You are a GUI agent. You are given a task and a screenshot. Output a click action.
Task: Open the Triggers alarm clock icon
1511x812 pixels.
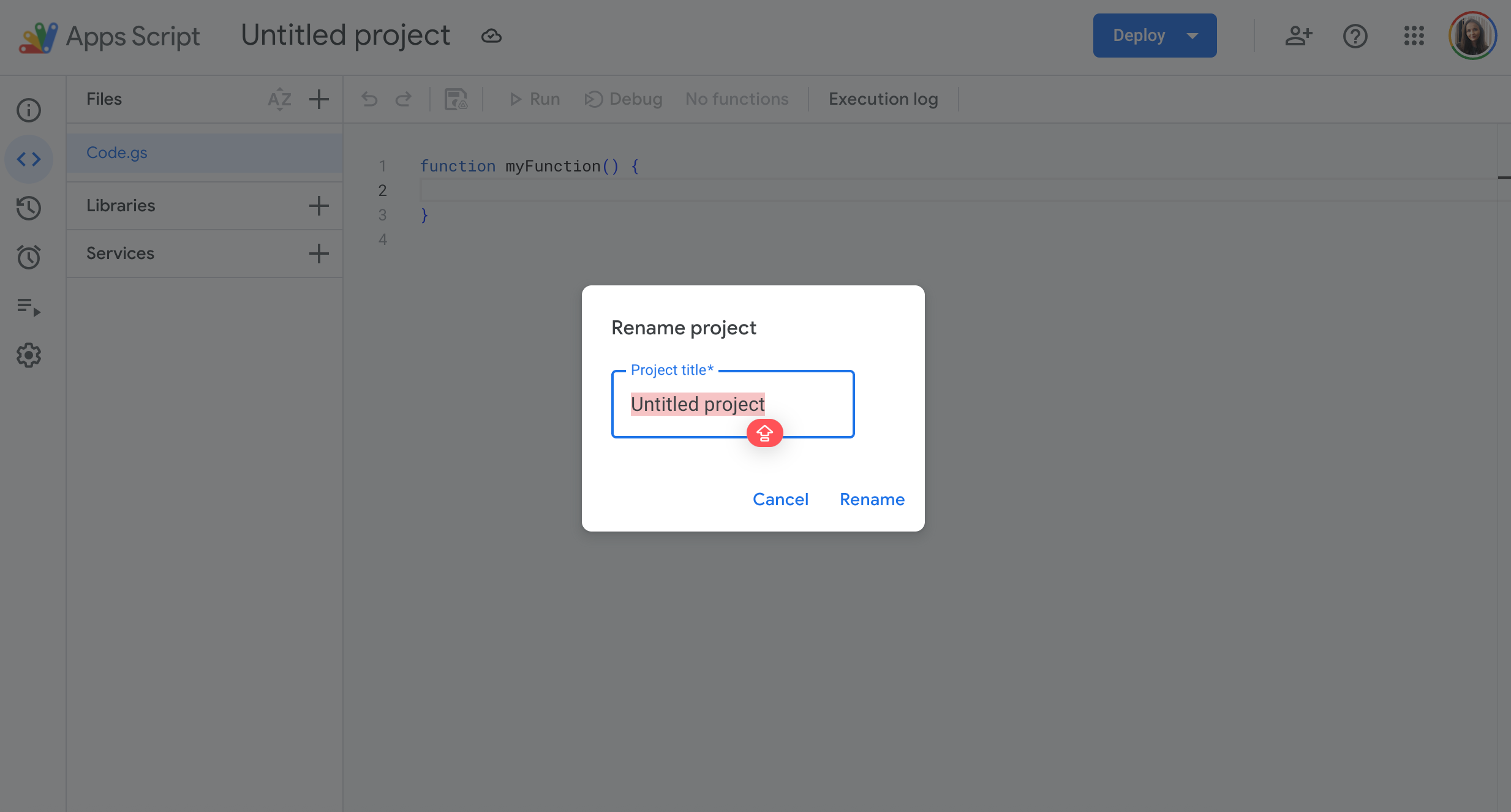(x=29, y=257)
